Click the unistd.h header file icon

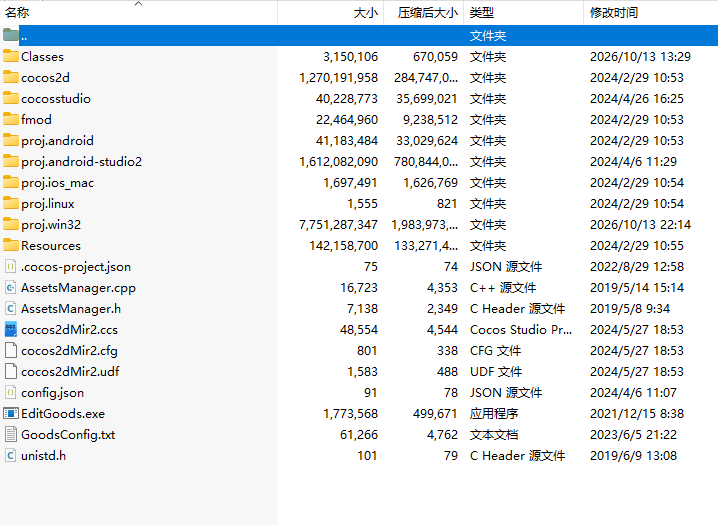tap(11, 455)
